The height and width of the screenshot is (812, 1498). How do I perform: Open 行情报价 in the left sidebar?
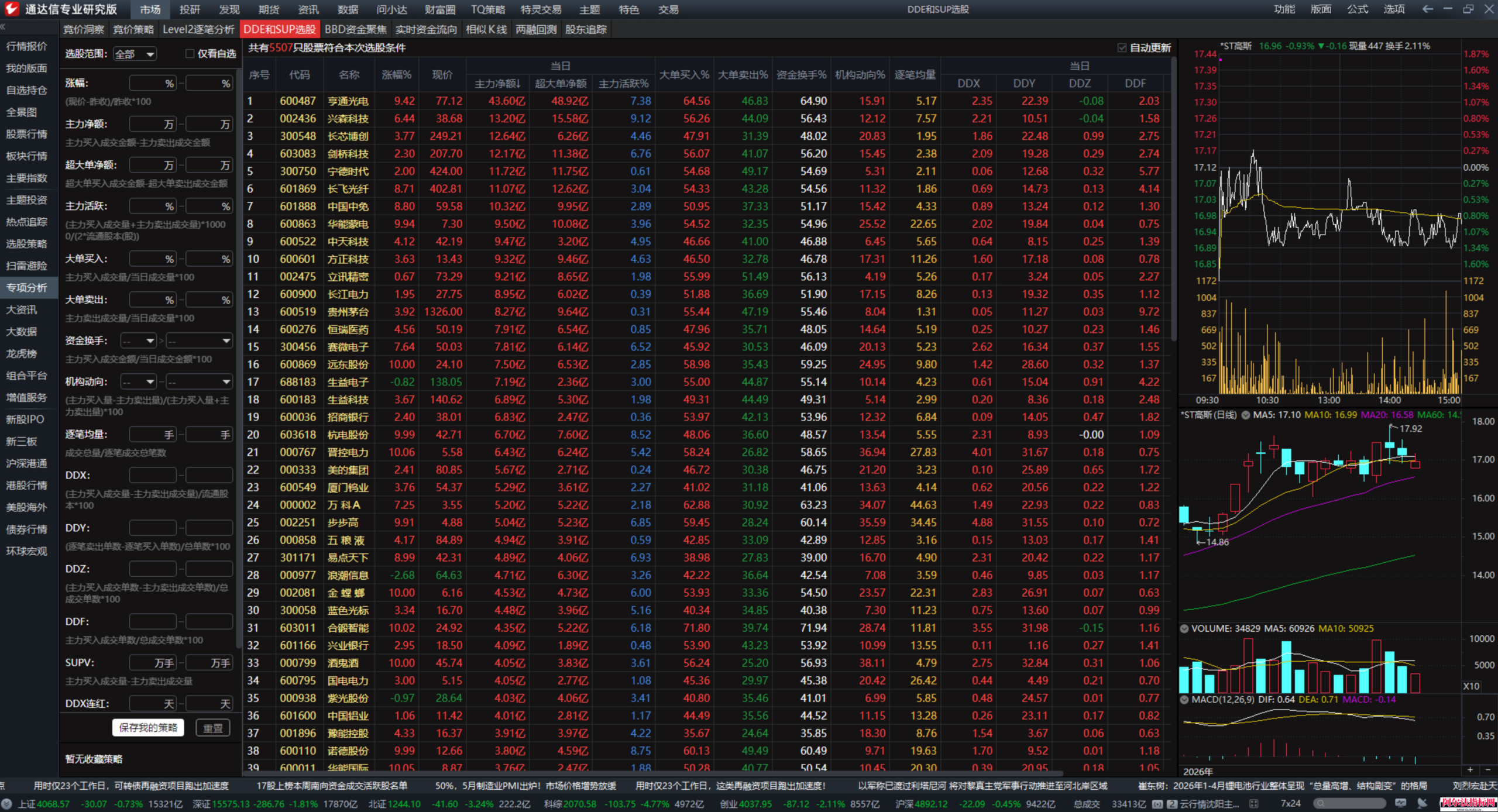tap(26, 46)
